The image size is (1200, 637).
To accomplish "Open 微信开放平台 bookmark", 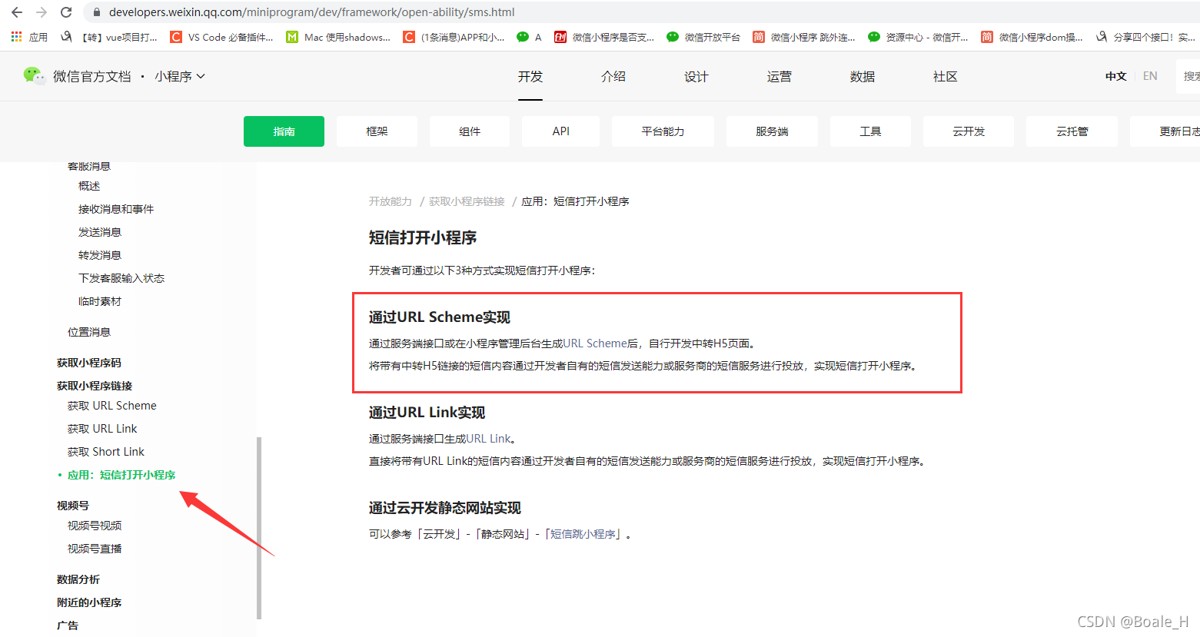I will click(704, 37).
